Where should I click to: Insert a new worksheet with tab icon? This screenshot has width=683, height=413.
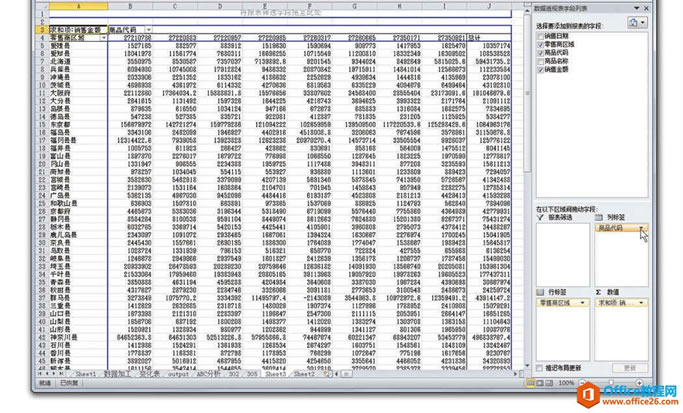(325, 374)
